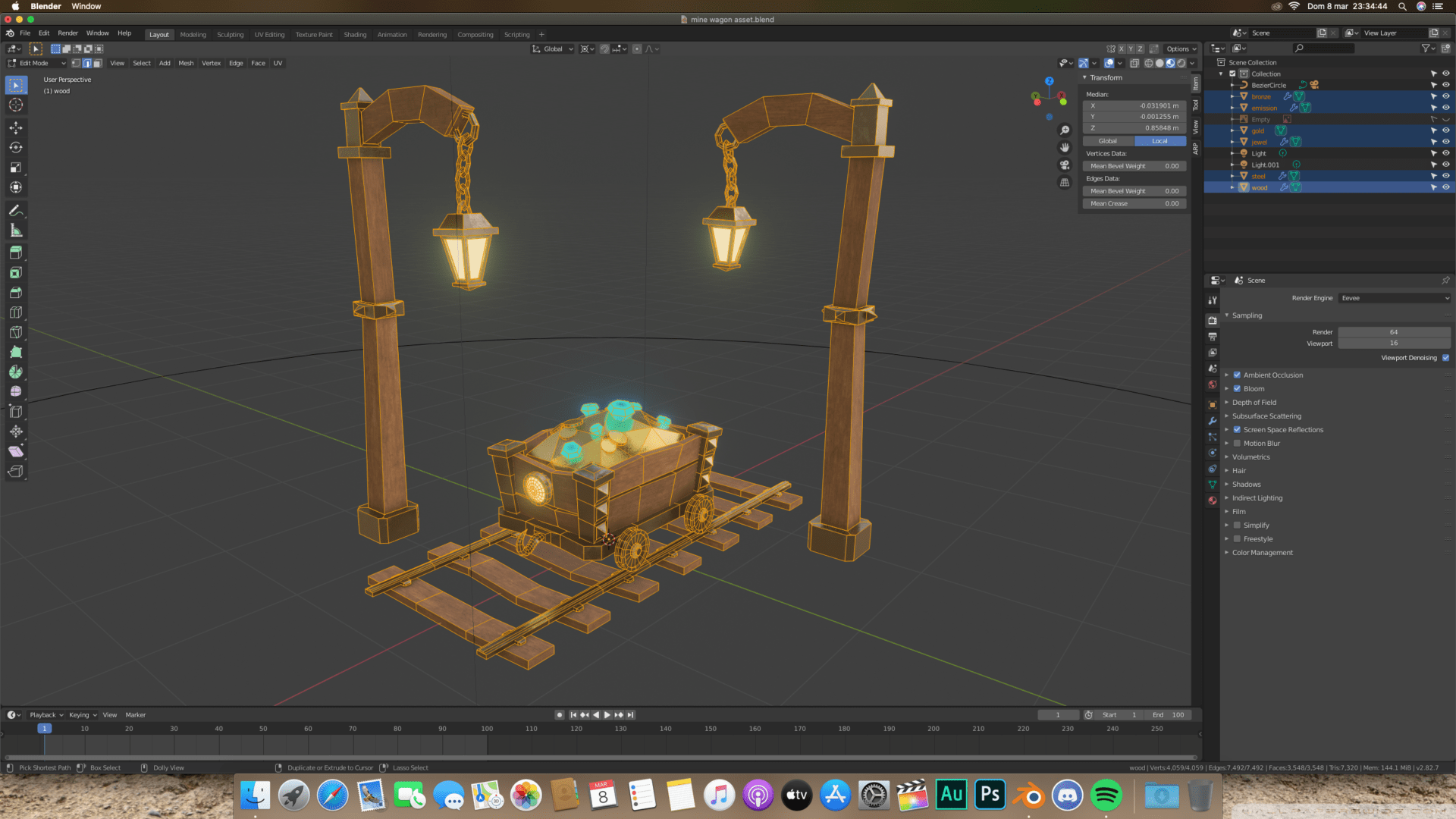Play the animation forward
Viewport: 1456px width, 819px height.
point(607,714)
